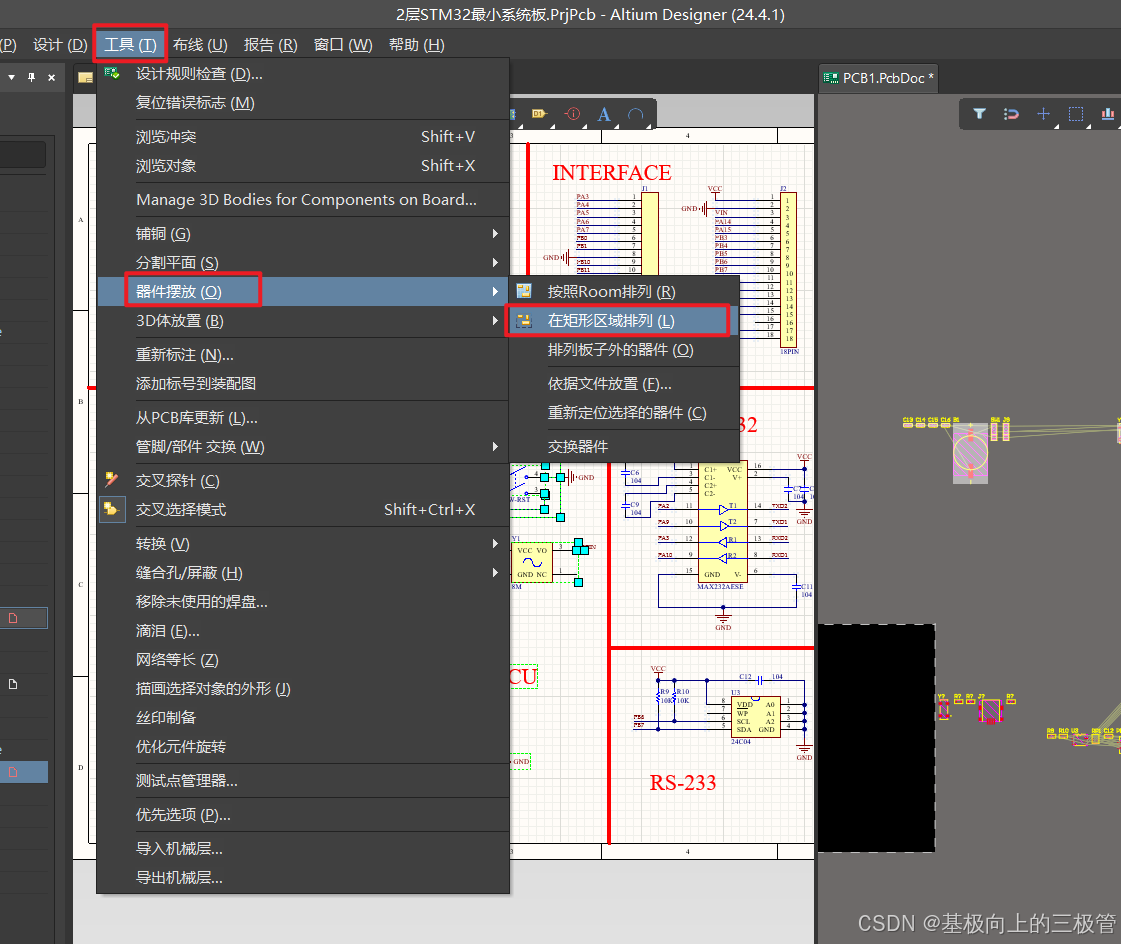
Task: Expand 转换 (V) submenu
Action: 303,544
